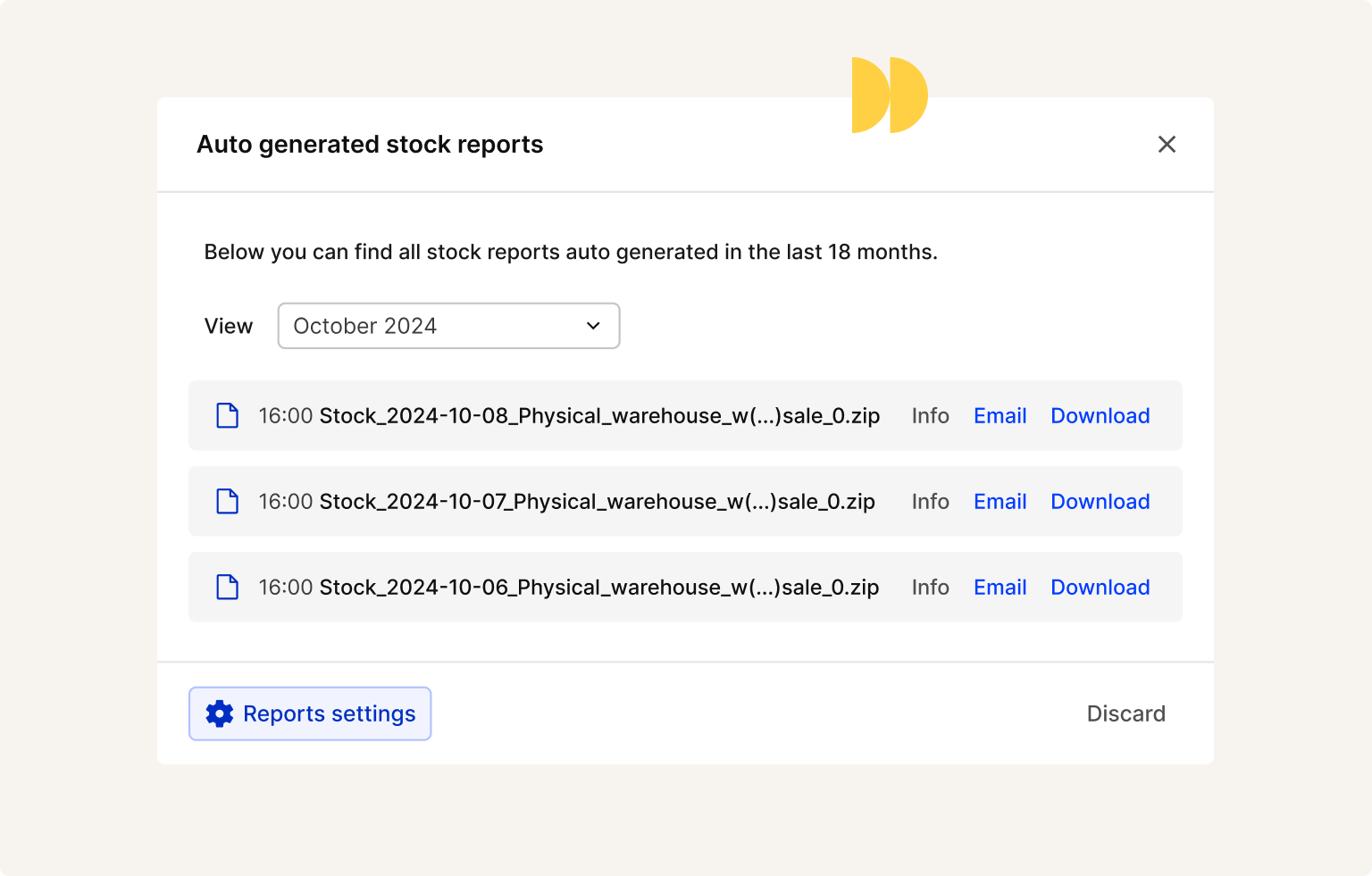Open the October 2024 View dropdown
This screenshot has height=876, width=1372.
click(x=448, y=326)
